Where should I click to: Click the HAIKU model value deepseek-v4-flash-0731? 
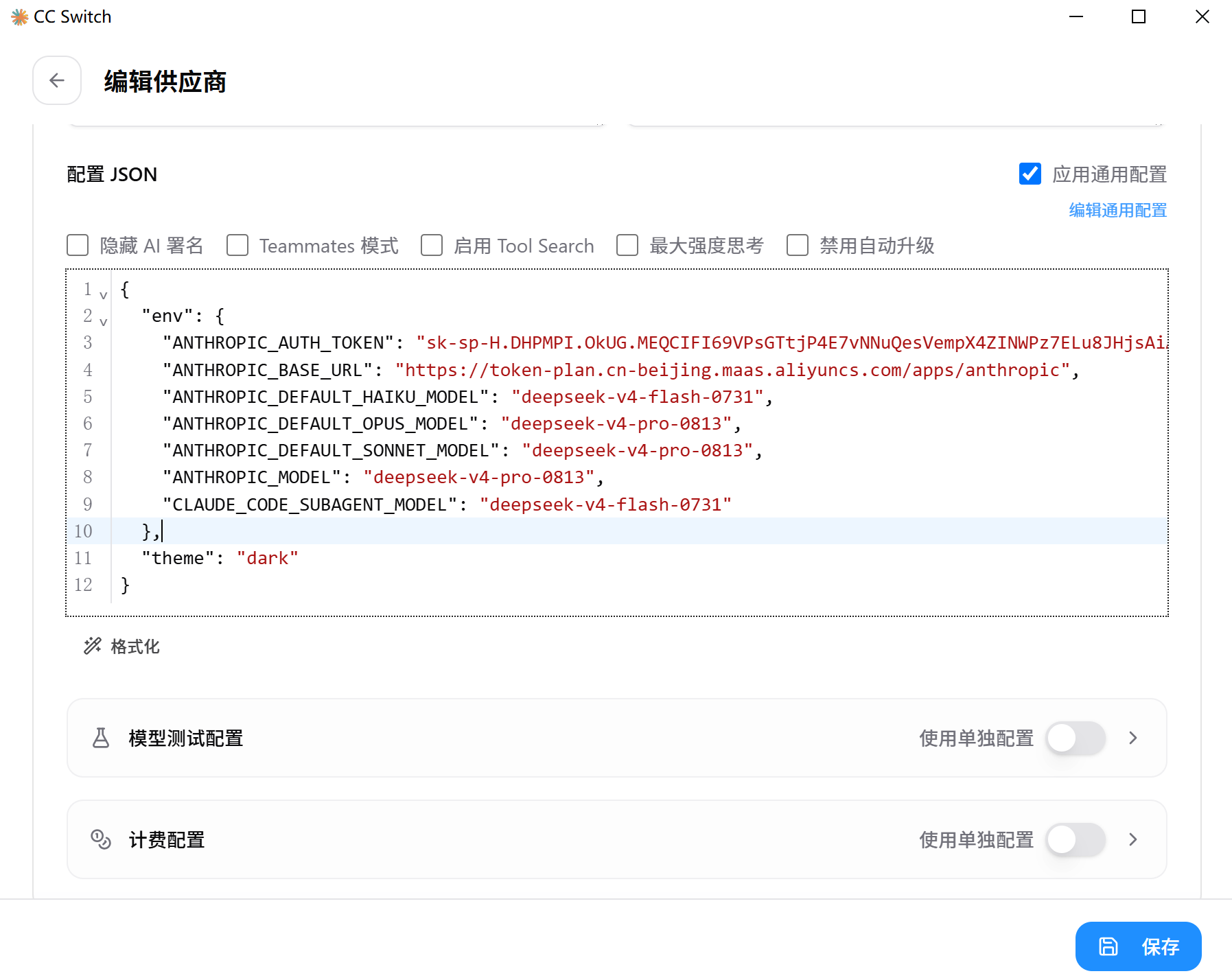coord(638,397)
